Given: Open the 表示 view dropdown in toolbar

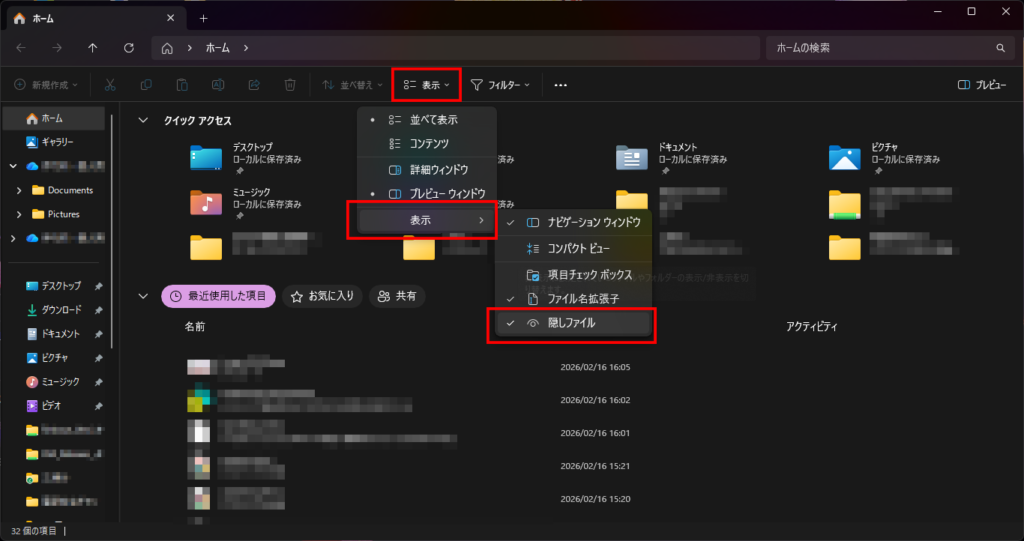Looking at the screenshot, I should [x=426, y=85].
